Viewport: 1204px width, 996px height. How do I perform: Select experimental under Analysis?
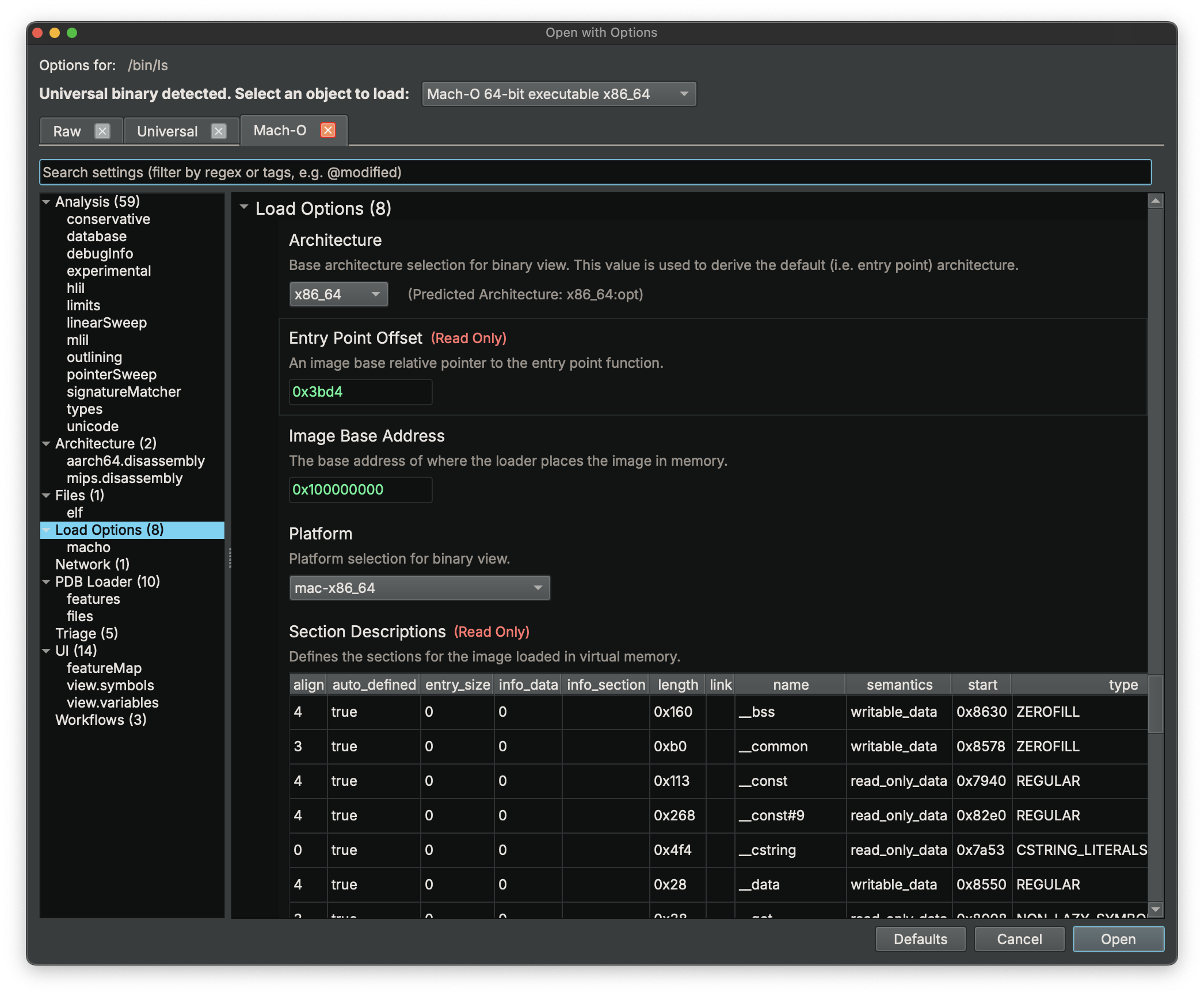click(x=109, y=271)
